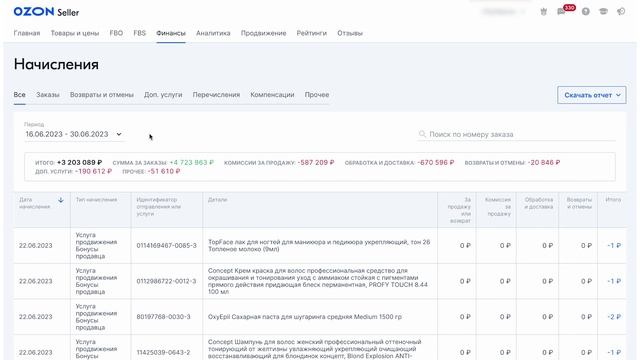Switch to the Прочее tab

tap(317, 95)
